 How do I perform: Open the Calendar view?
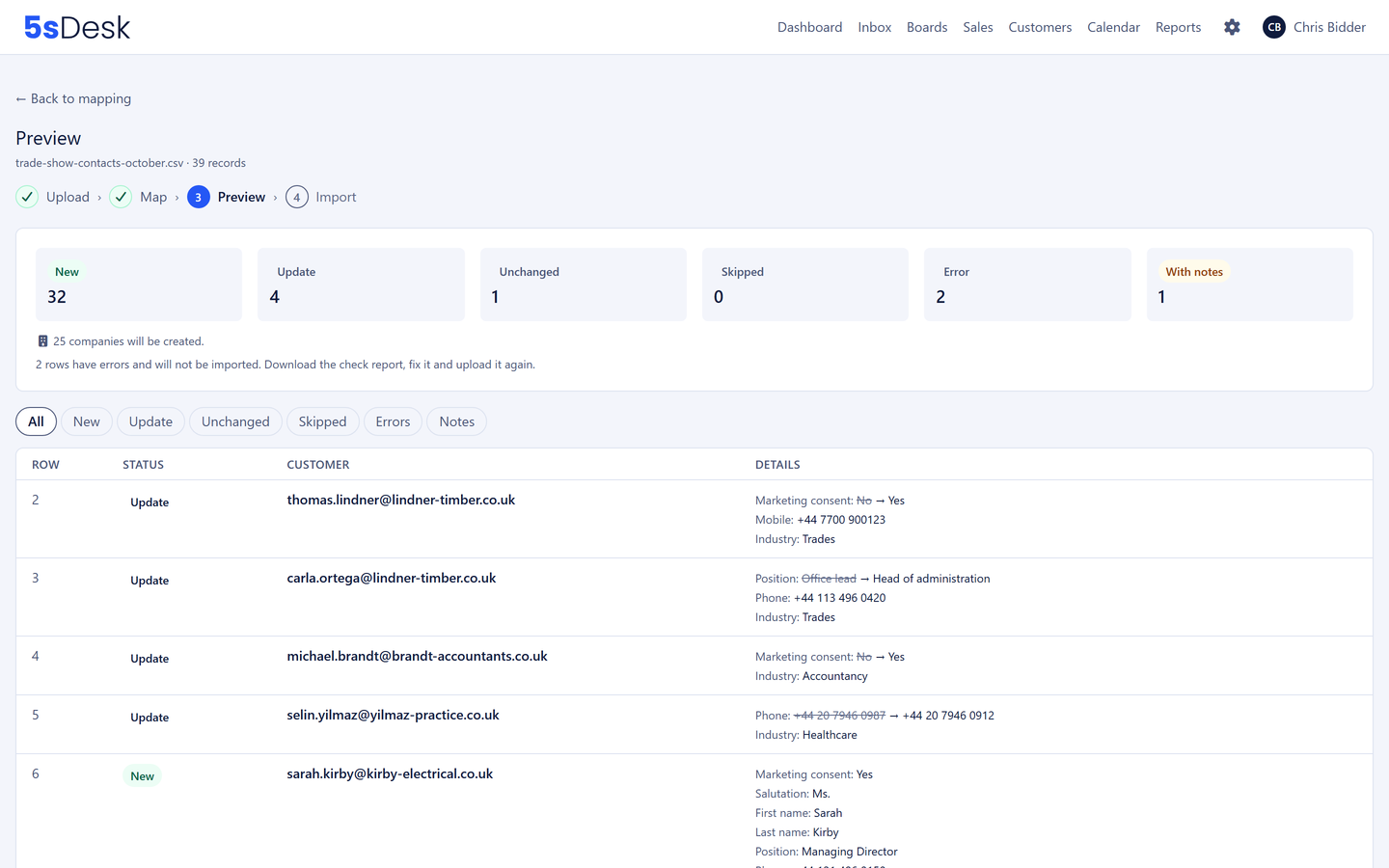click(x=1113, y=27)
